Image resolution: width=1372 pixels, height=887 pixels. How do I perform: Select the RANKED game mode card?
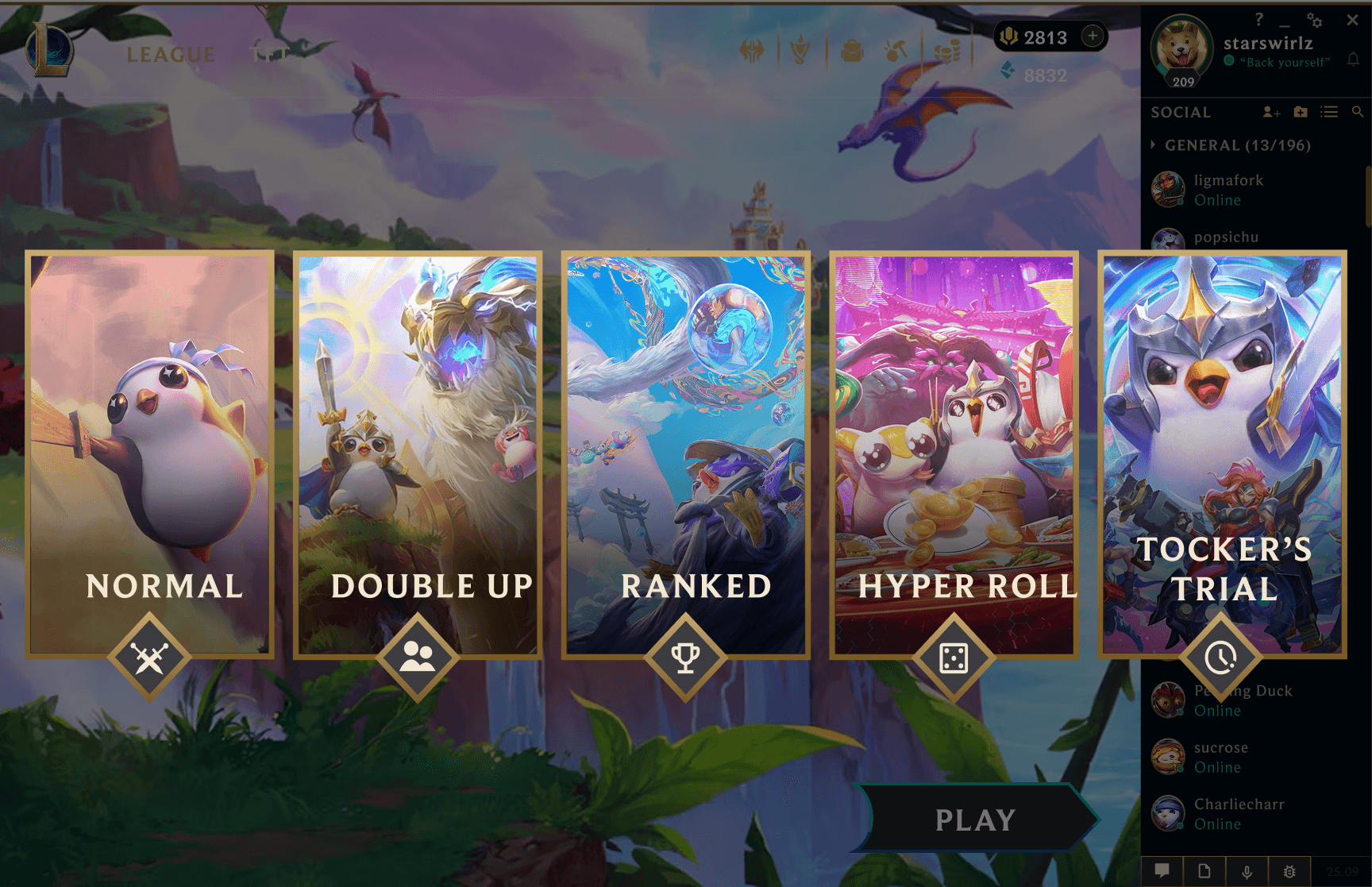686,455
